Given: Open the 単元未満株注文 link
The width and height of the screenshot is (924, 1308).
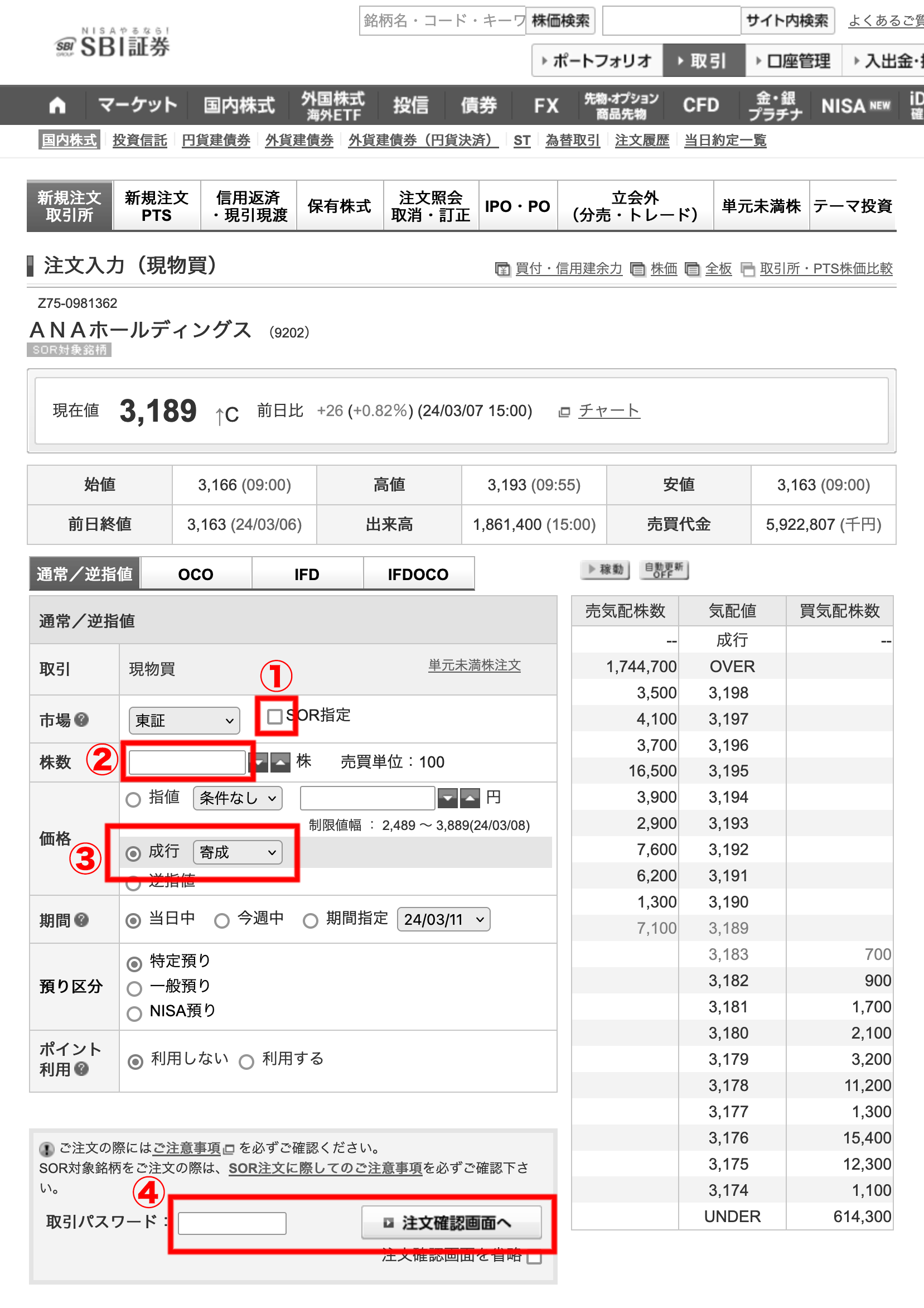Looking at the screenshot, I should (474, 665).
